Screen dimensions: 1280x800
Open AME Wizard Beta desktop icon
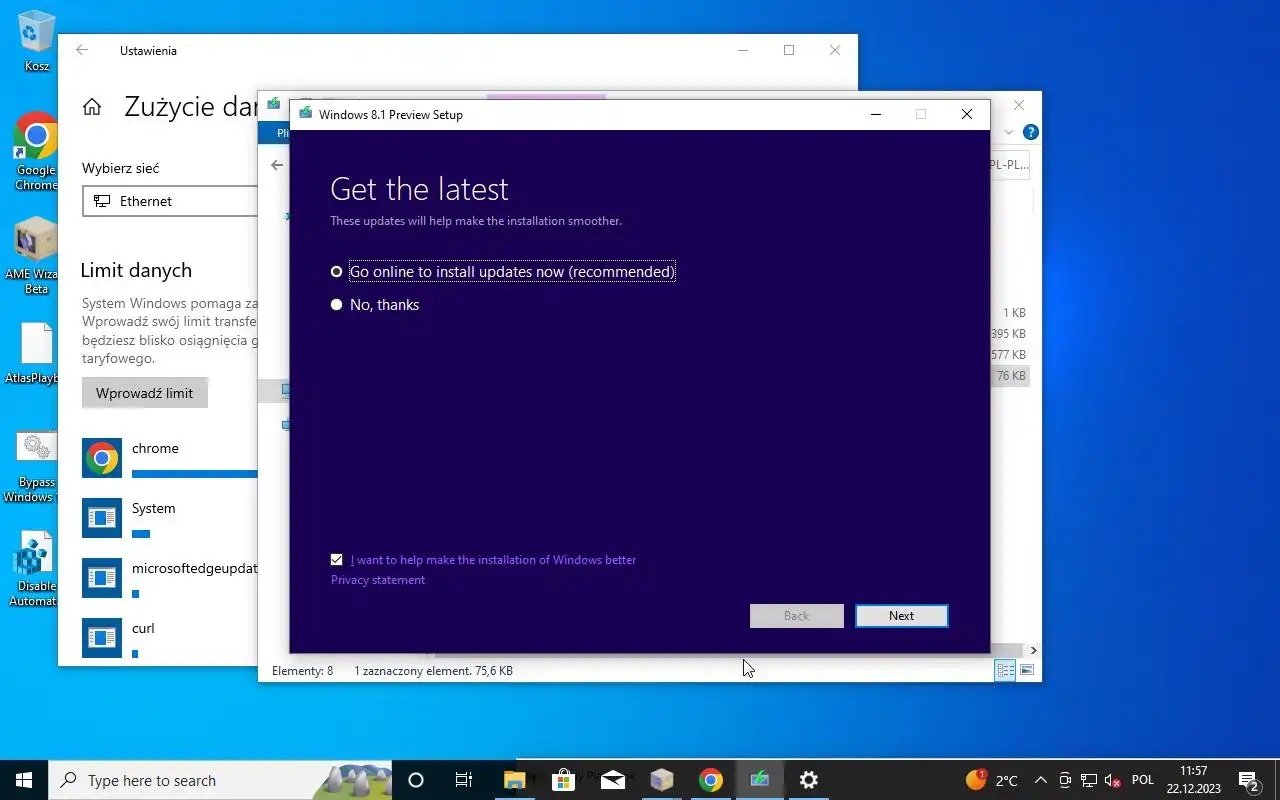point(36,256)
